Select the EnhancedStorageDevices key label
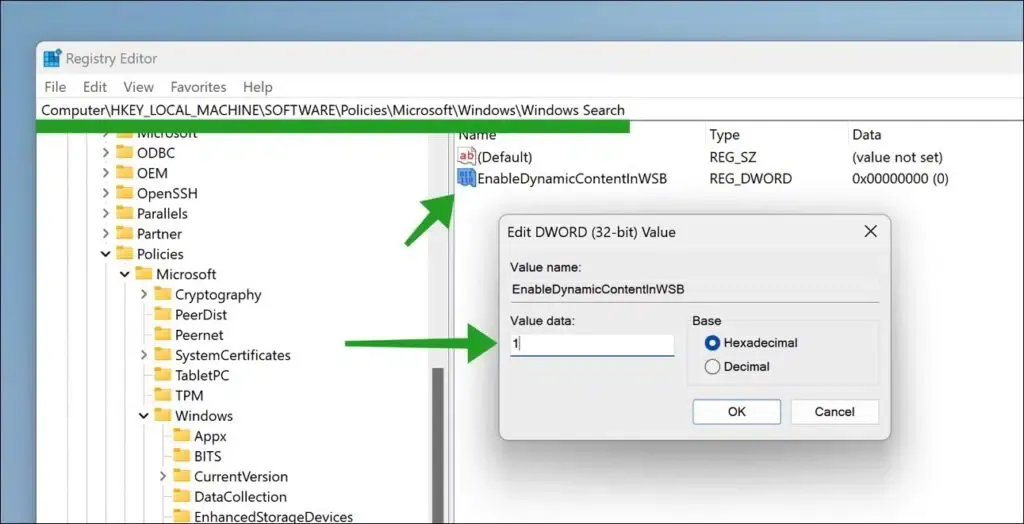Viewport: 1024px width, 524px height. [274, 517]
